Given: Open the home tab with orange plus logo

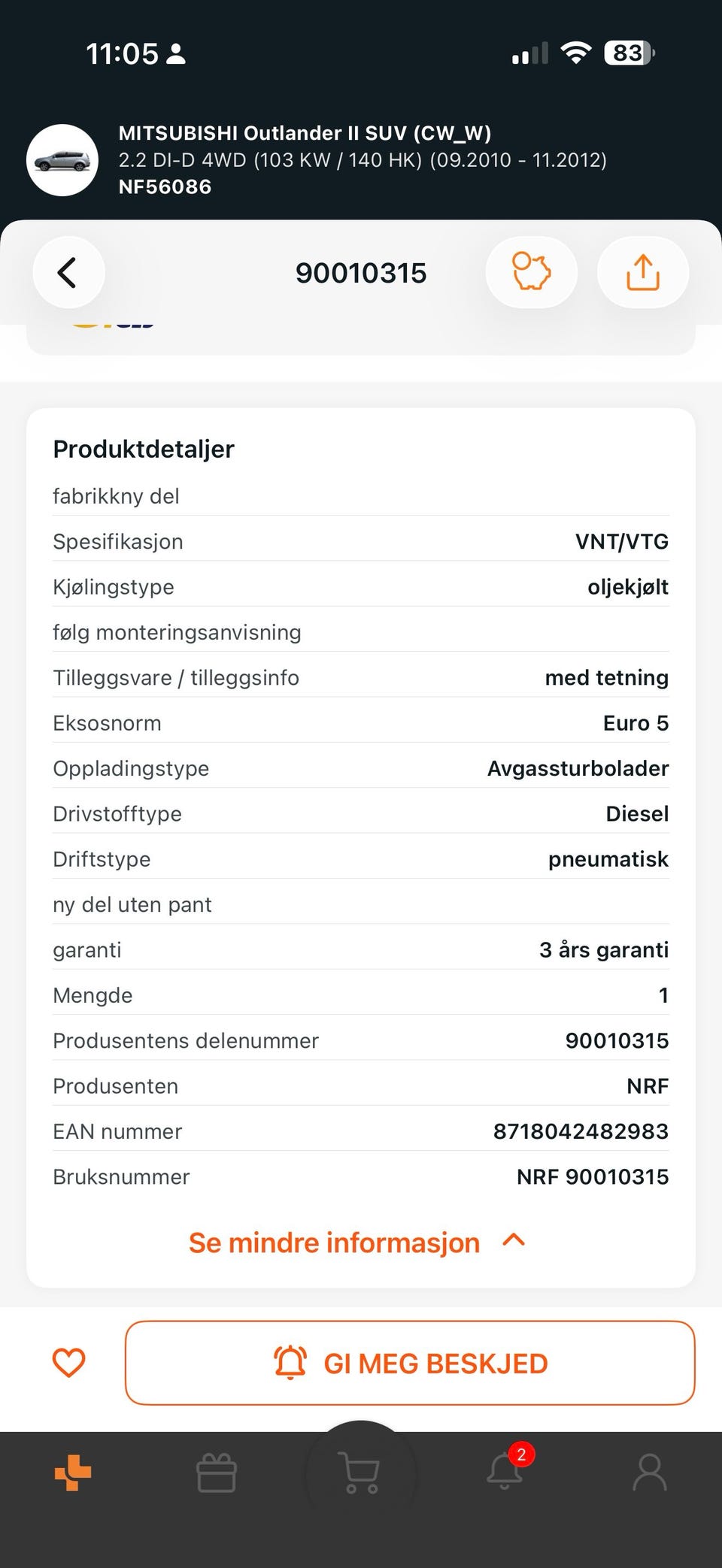Looking at the screenshot, I should click(x=73, y=1472).
